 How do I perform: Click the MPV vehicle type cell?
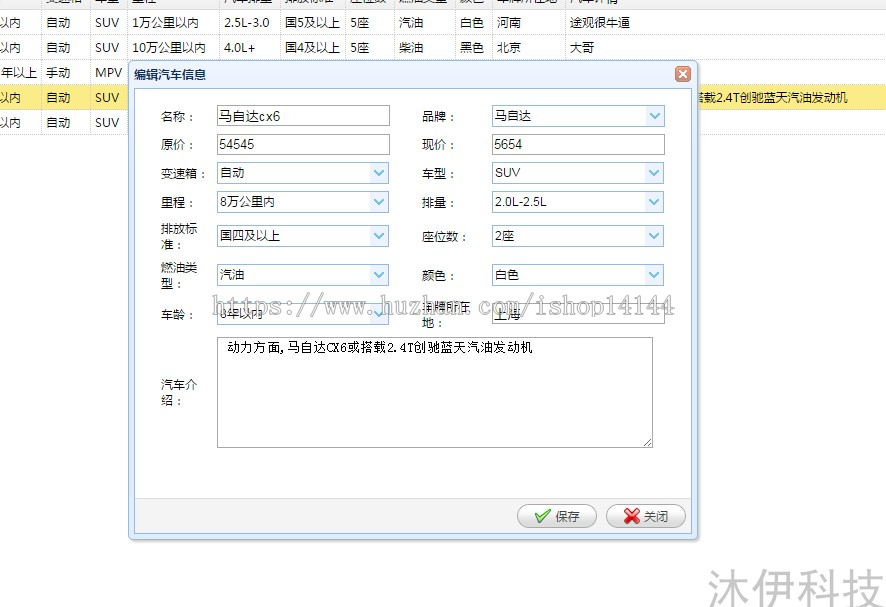pos(108,72)
